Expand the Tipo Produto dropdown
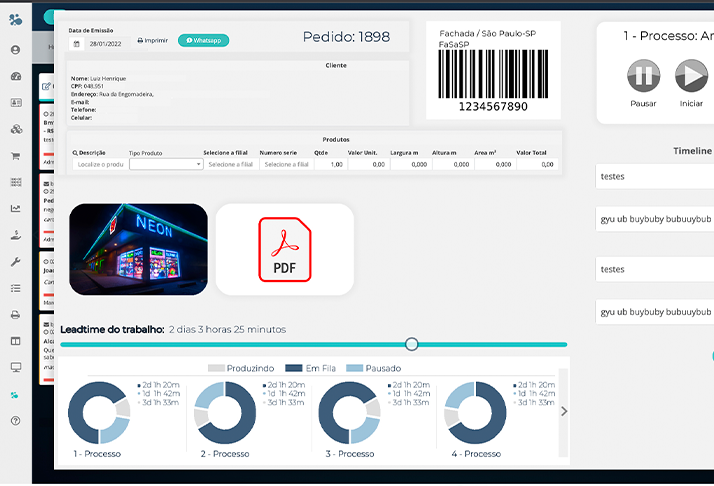This screenshot has width=714, height=486. click(166, 164)
